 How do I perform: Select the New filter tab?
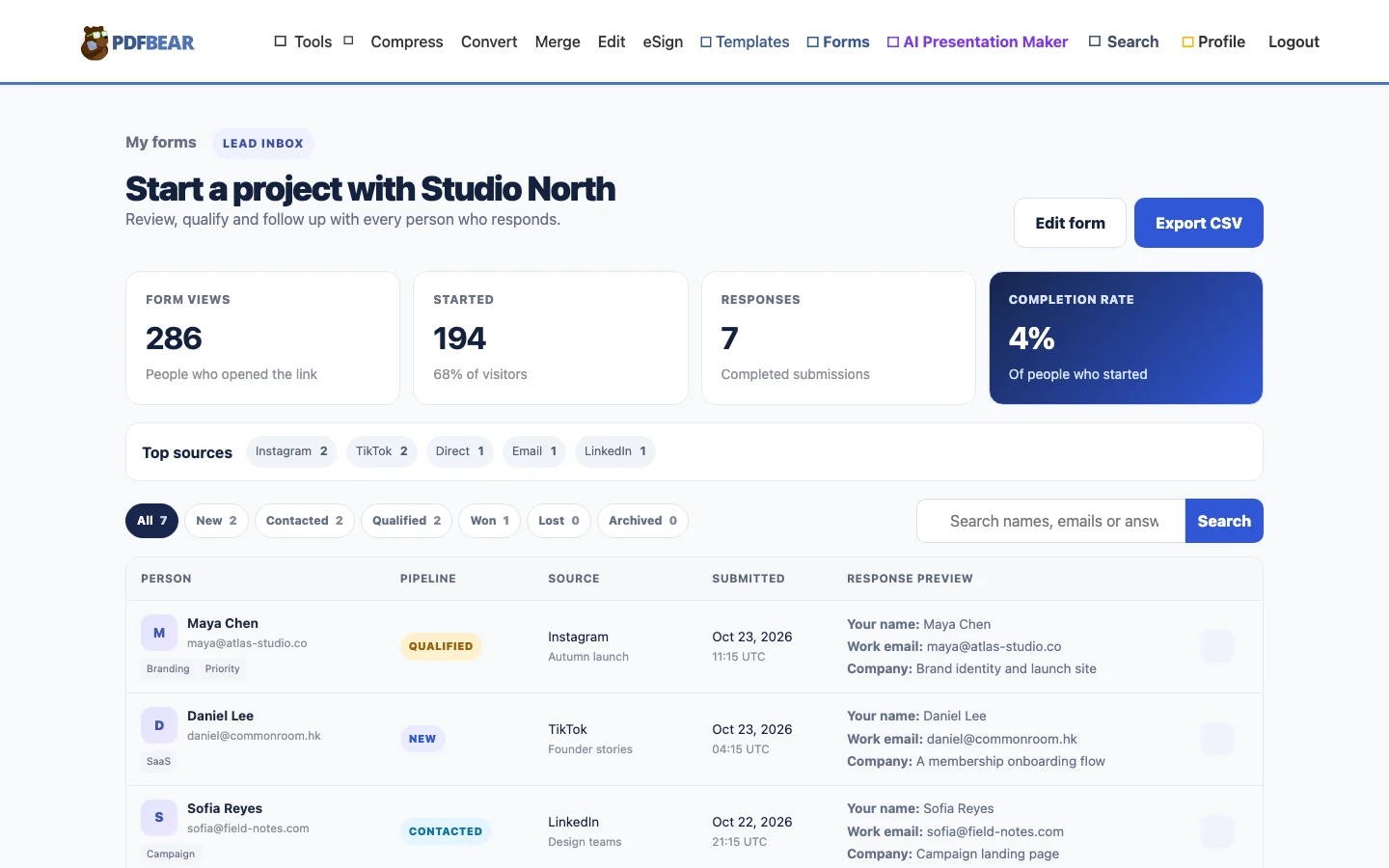click(216, 521)
